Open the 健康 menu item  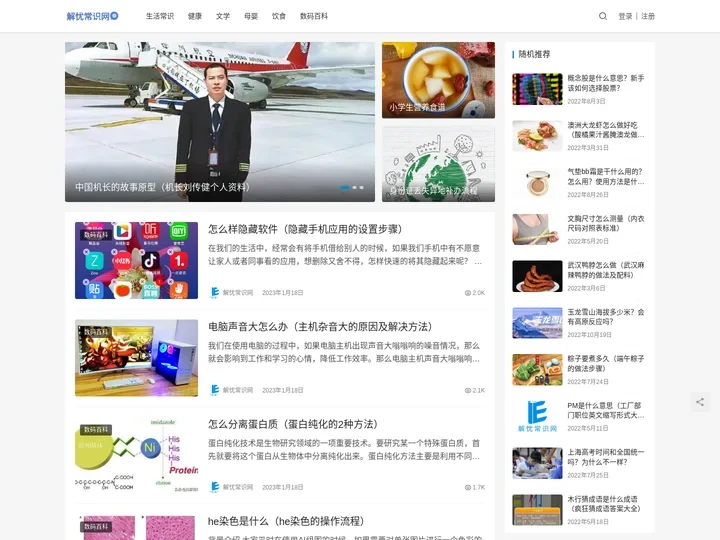tap(195, 16)
